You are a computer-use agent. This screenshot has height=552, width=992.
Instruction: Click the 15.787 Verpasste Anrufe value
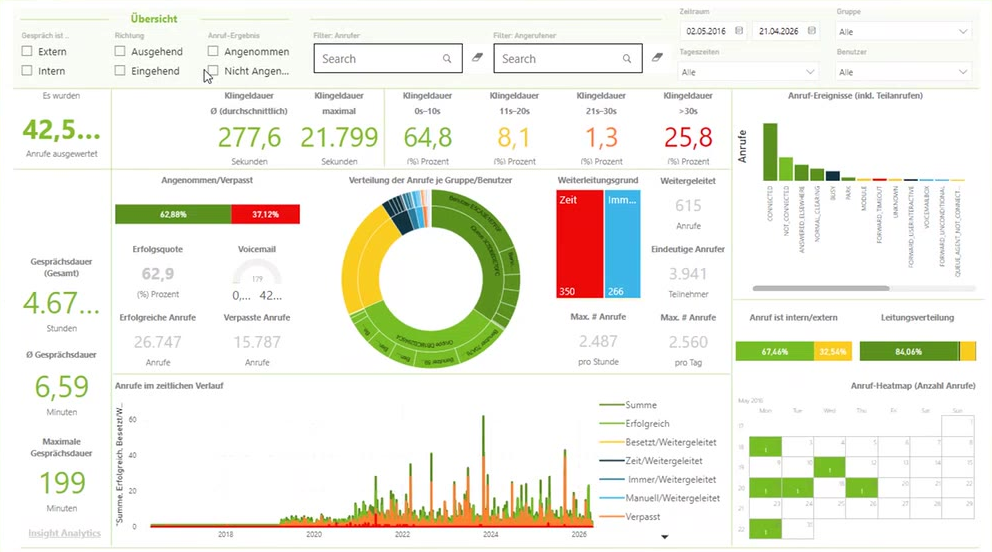257,342
